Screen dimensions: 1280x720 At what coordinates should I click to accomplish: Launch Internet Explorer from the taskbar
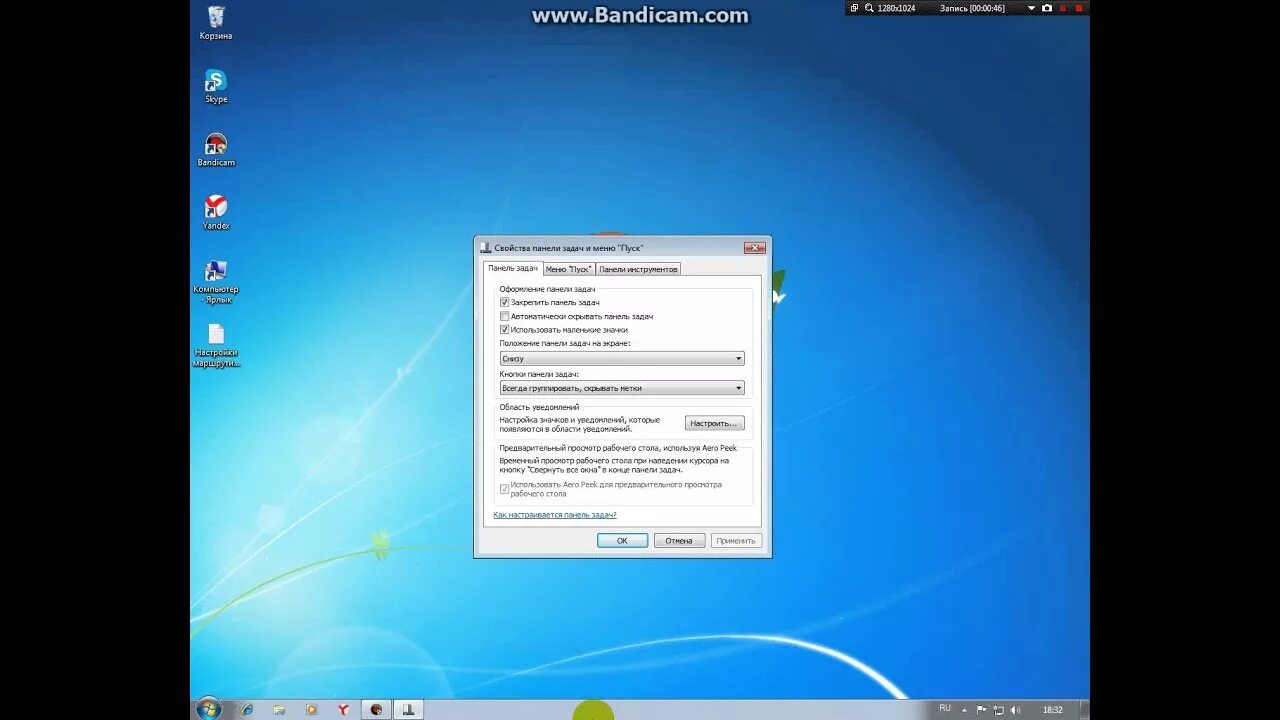247,709
